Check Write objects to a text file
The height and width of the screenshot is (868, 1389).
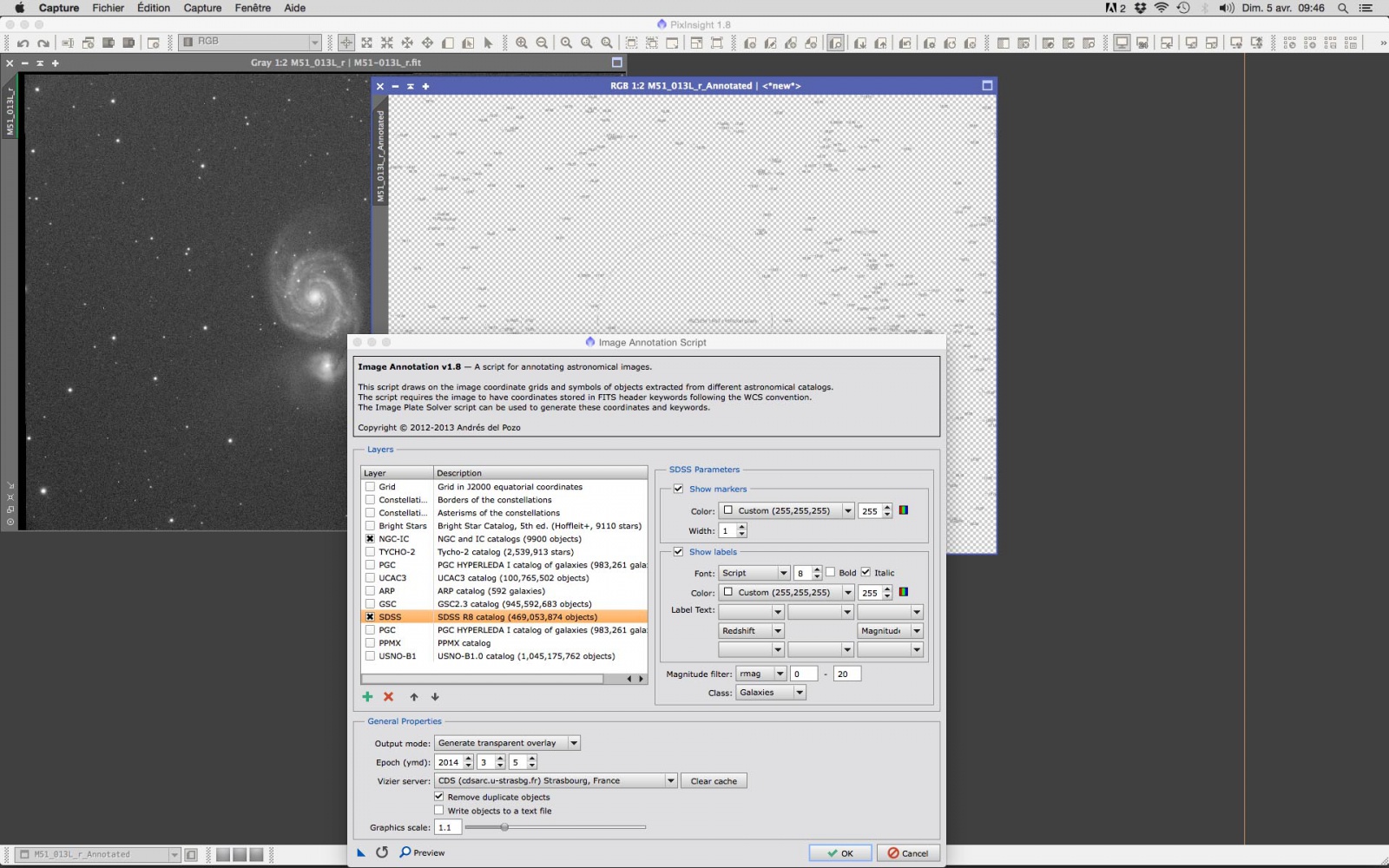438,810
